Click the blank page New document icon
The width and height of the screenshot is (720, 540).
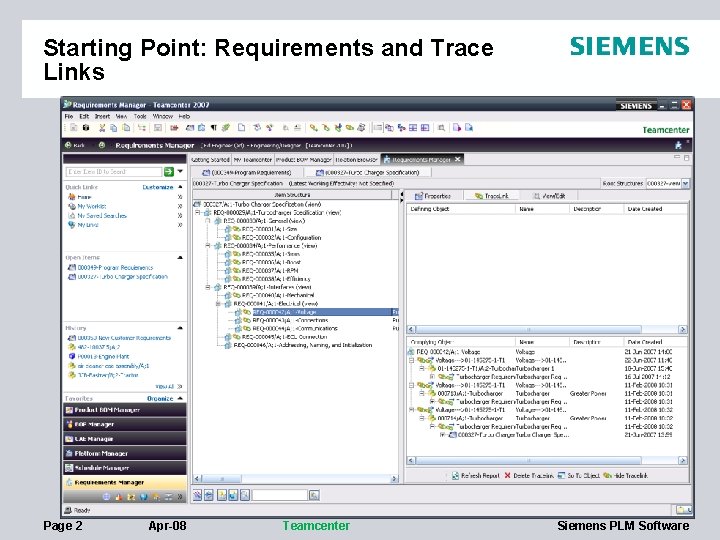tap(241, 128)
